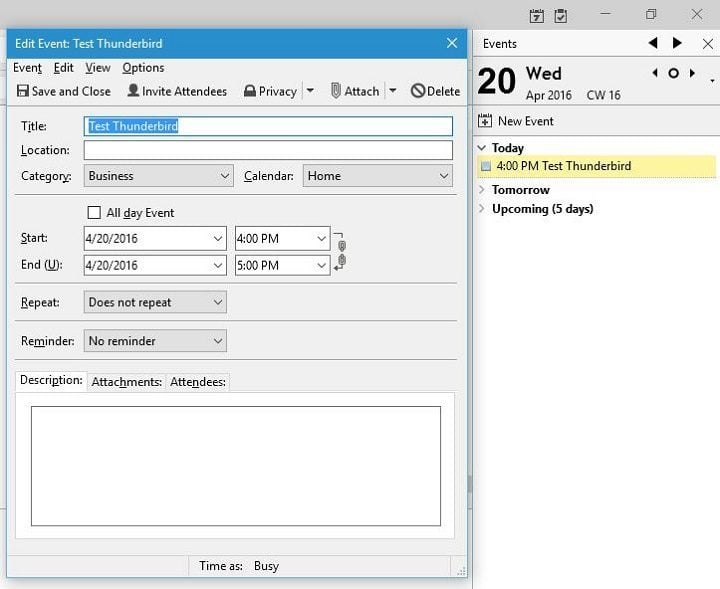The image size is (720, 589).
Task: Open the Attach dropdown arrow
Action: click(x=393, y=91)
